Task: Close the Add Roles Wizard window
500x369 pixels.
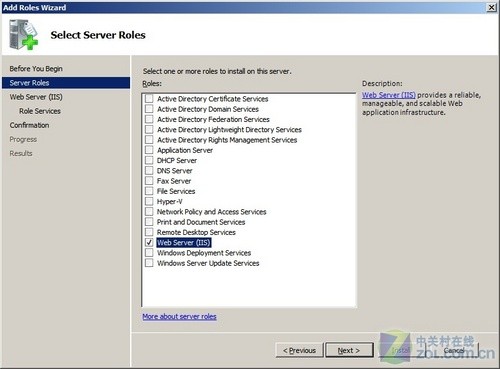Action: (x=492, y=7)
